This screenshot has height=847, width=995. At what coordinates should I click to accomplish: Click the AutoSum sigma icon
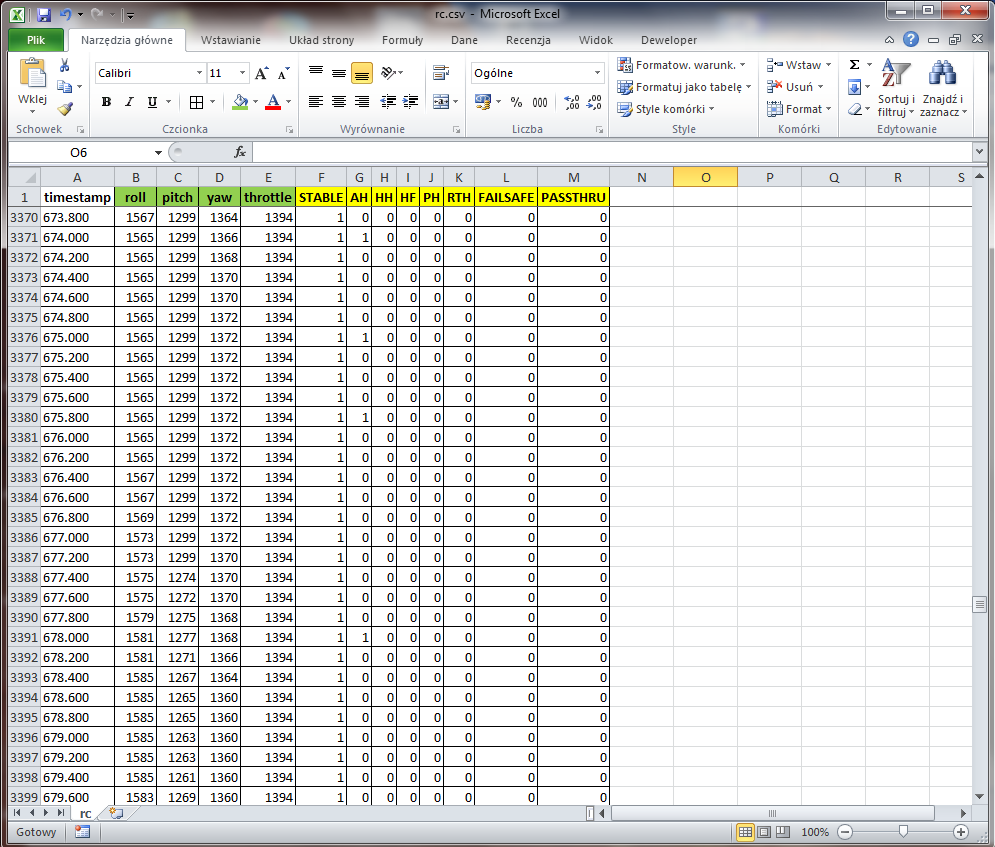click(854, 65)
